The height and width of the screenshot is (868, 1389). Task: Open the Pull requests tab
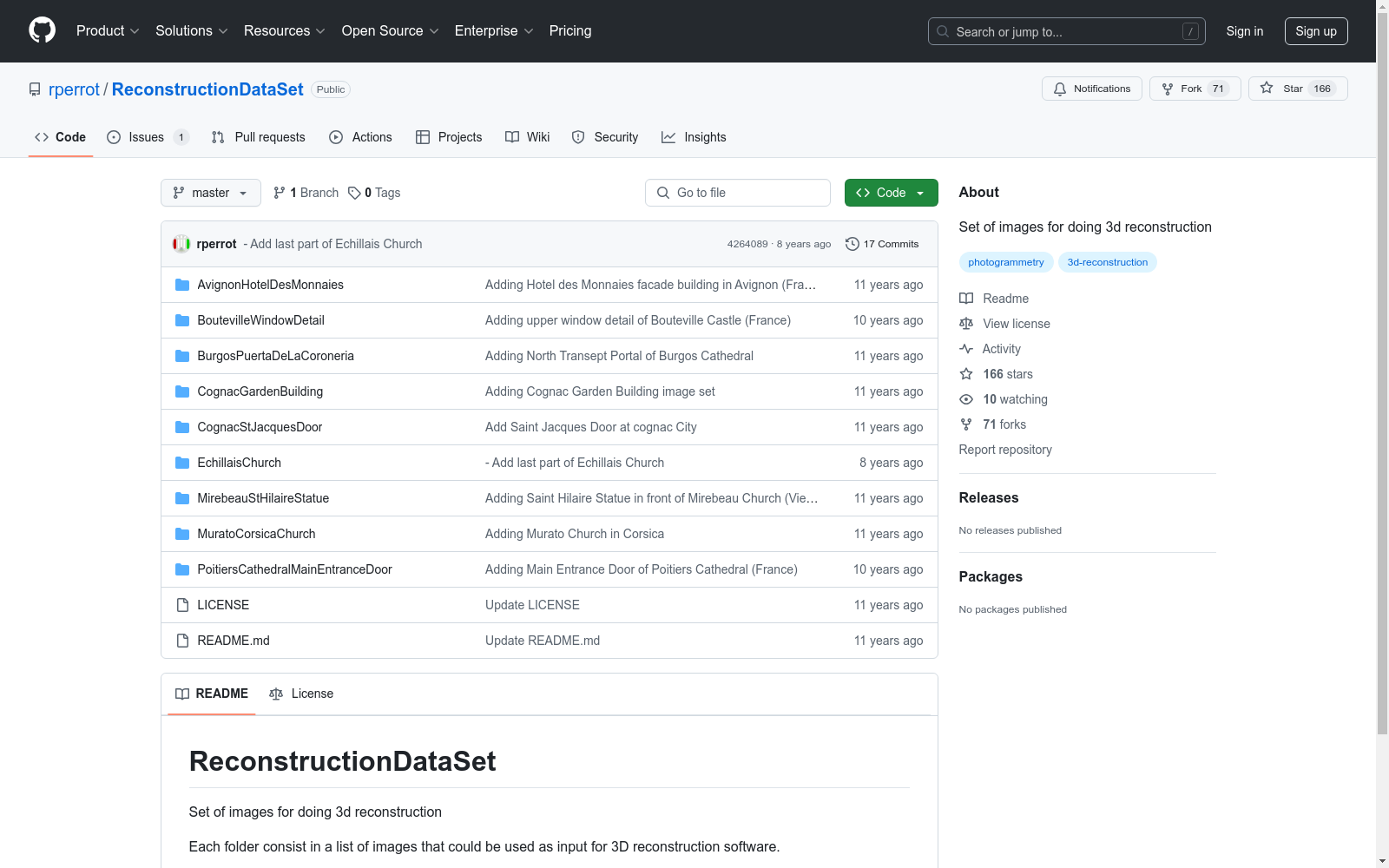[259, 137]
